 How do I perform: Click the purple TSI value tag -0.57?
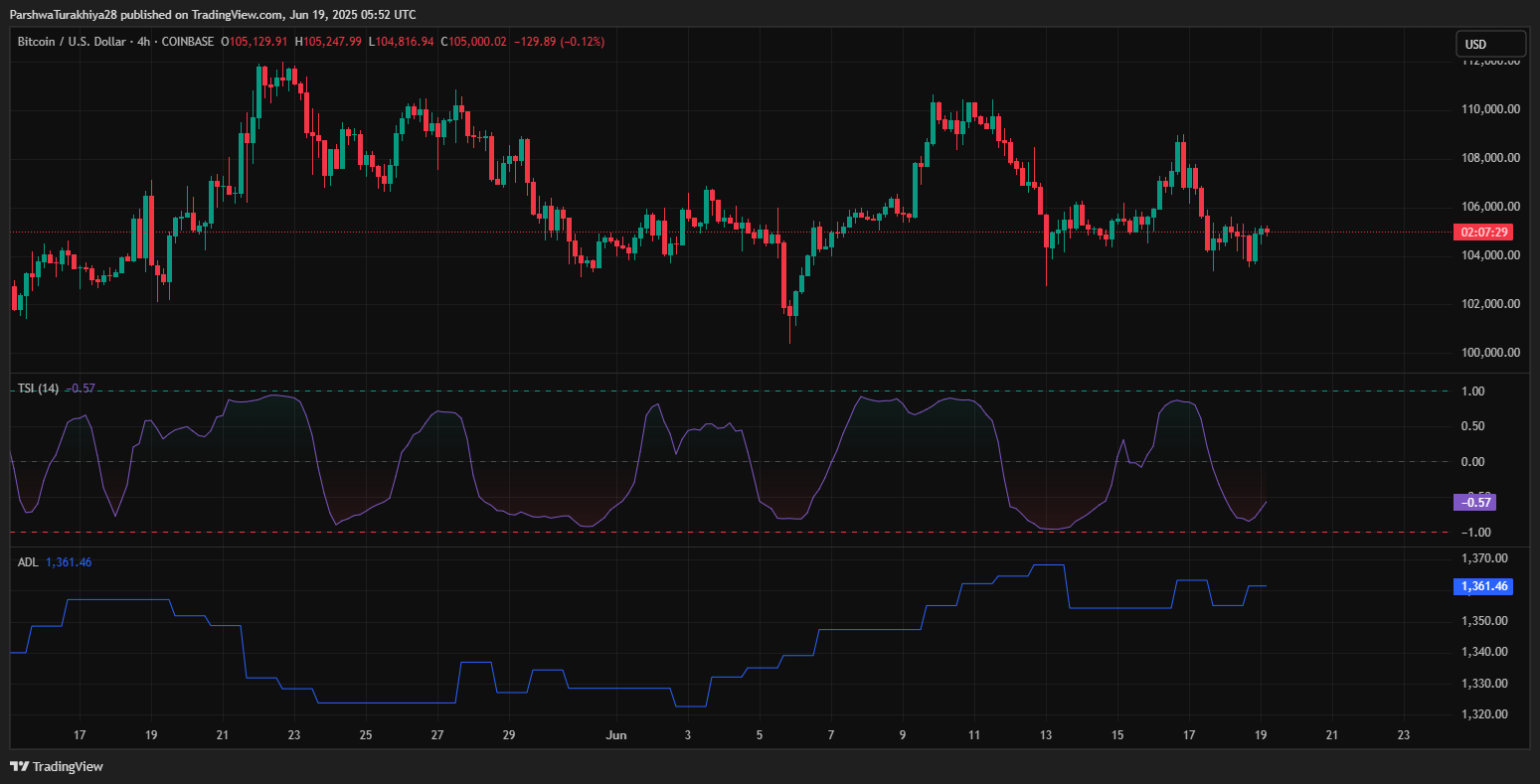coord(1474,502)
